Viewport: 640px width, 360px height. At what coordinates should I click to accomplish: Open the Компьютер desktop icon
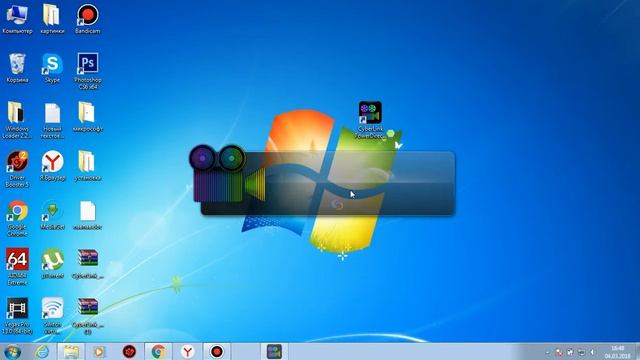(17, 18)
